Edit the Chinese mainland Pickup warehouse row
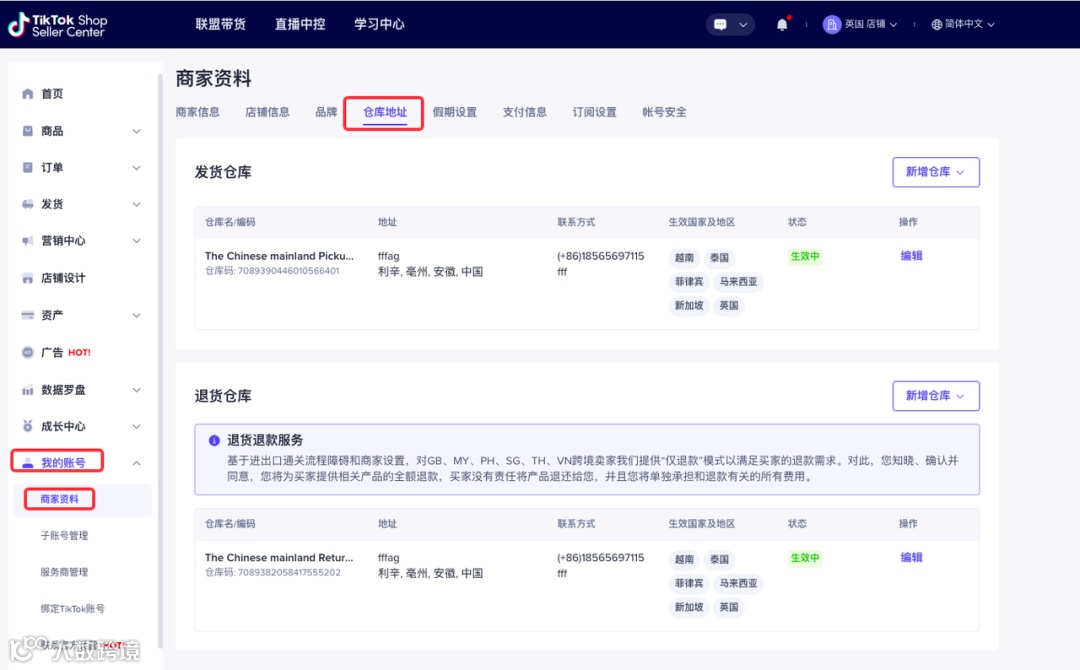 (x=911, y=256)
